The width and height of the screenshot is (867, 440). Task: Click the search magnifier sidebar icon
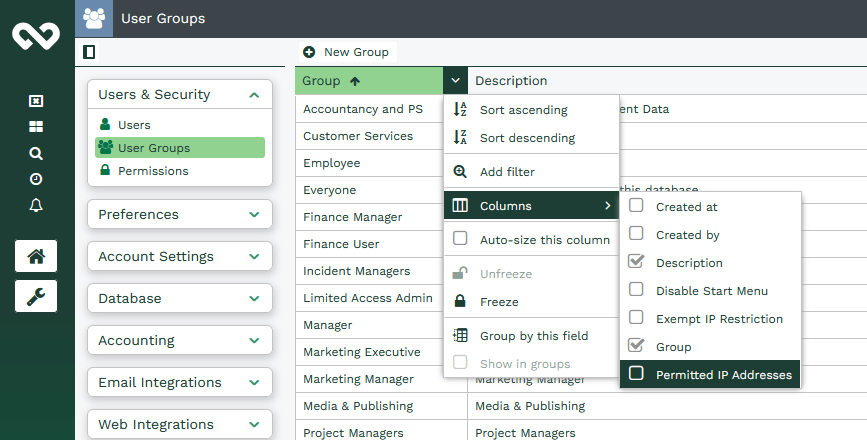[36, 153]
